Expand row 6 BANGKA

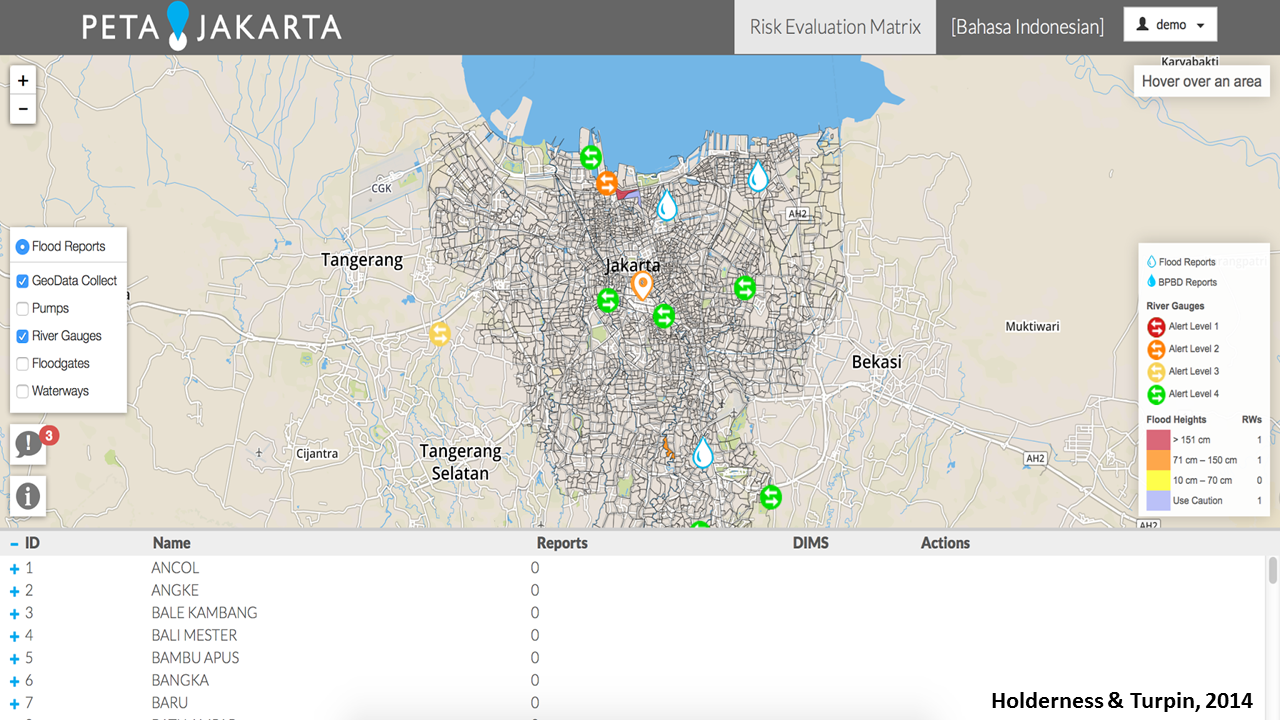coord(14,681)
